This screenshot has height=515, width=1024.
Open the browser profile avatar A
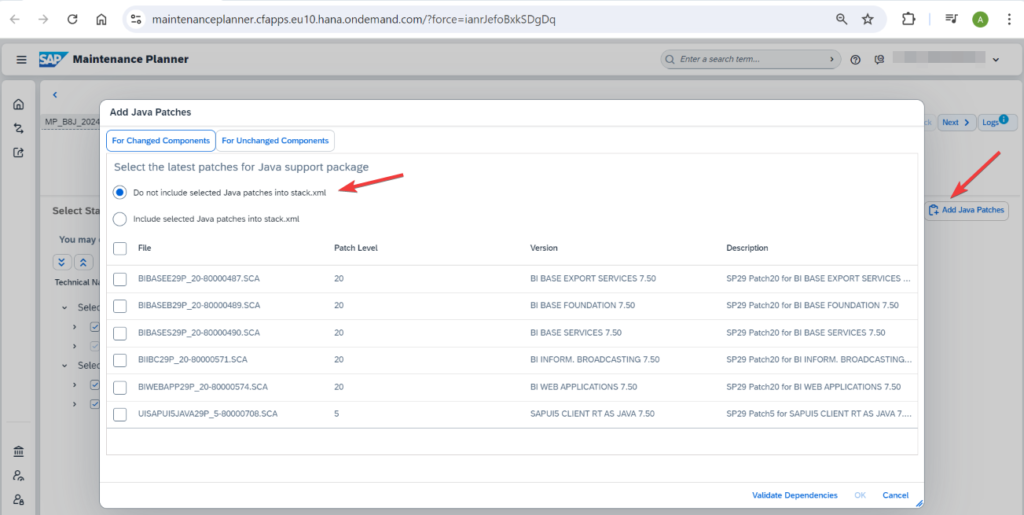pos(980,20)
